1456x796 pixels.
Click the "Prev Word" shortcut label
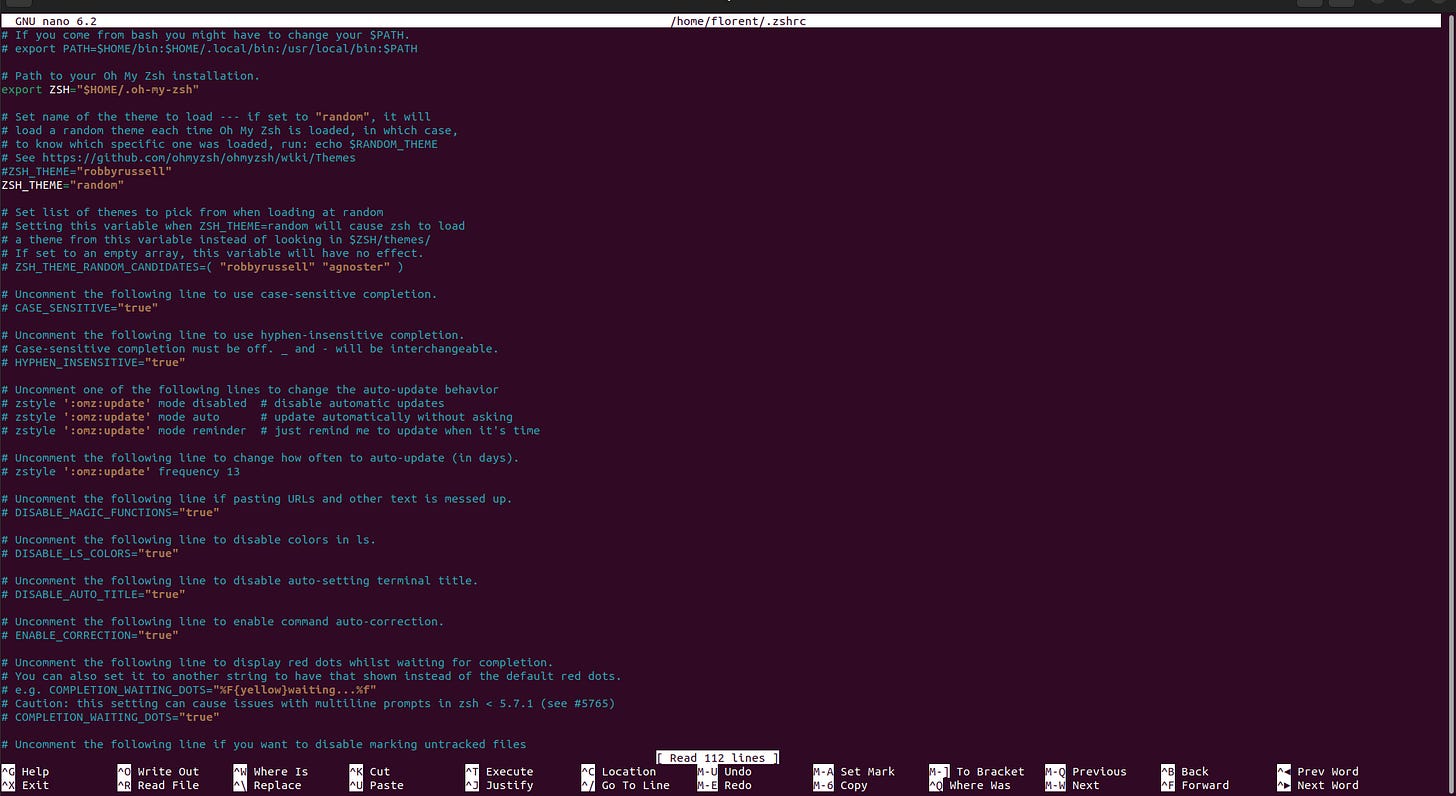tap(1328, 772)
